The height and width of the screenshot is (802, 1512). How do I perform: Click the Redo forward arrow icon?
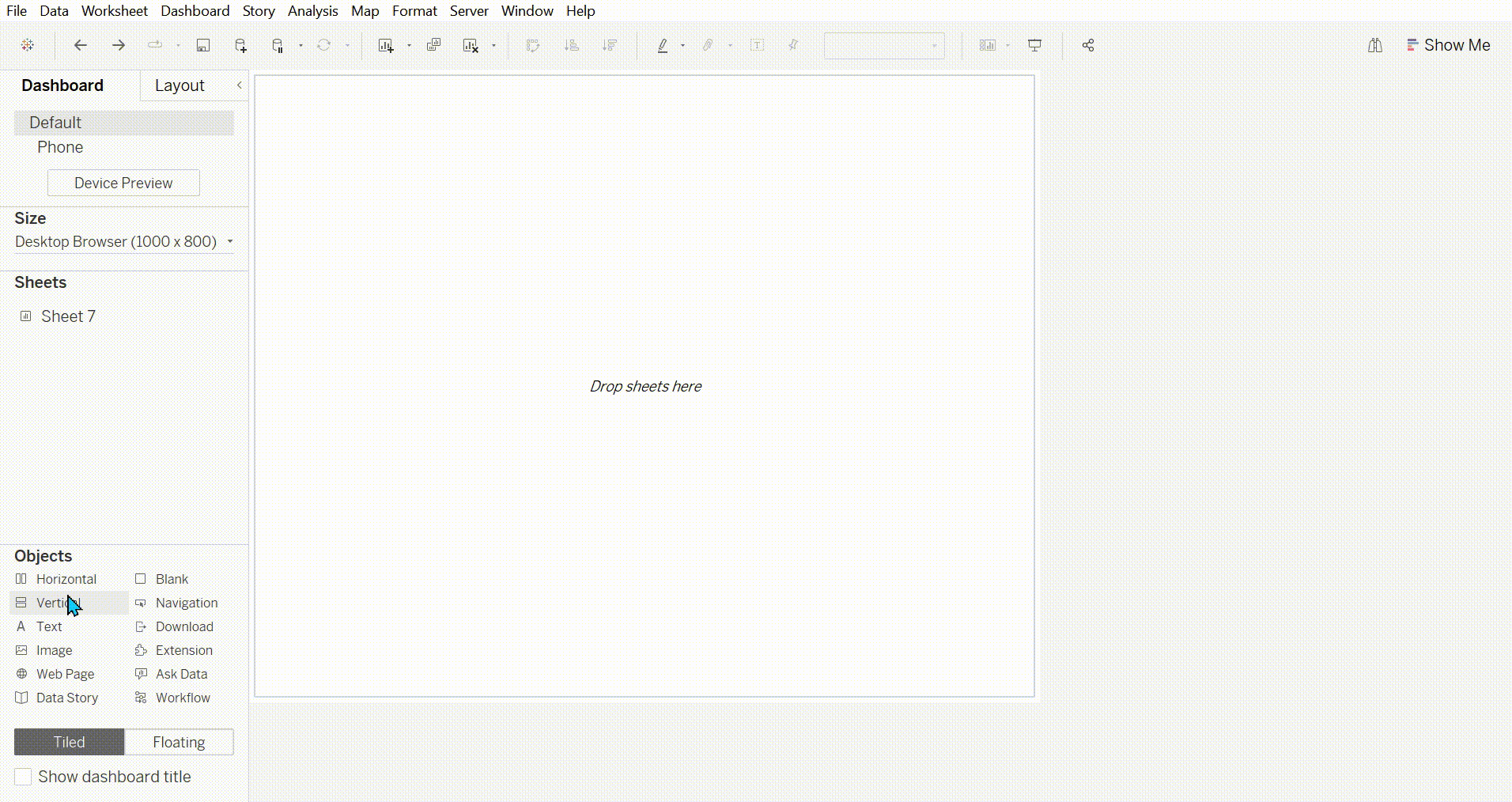pyautogui.click(x=119, y=45)
